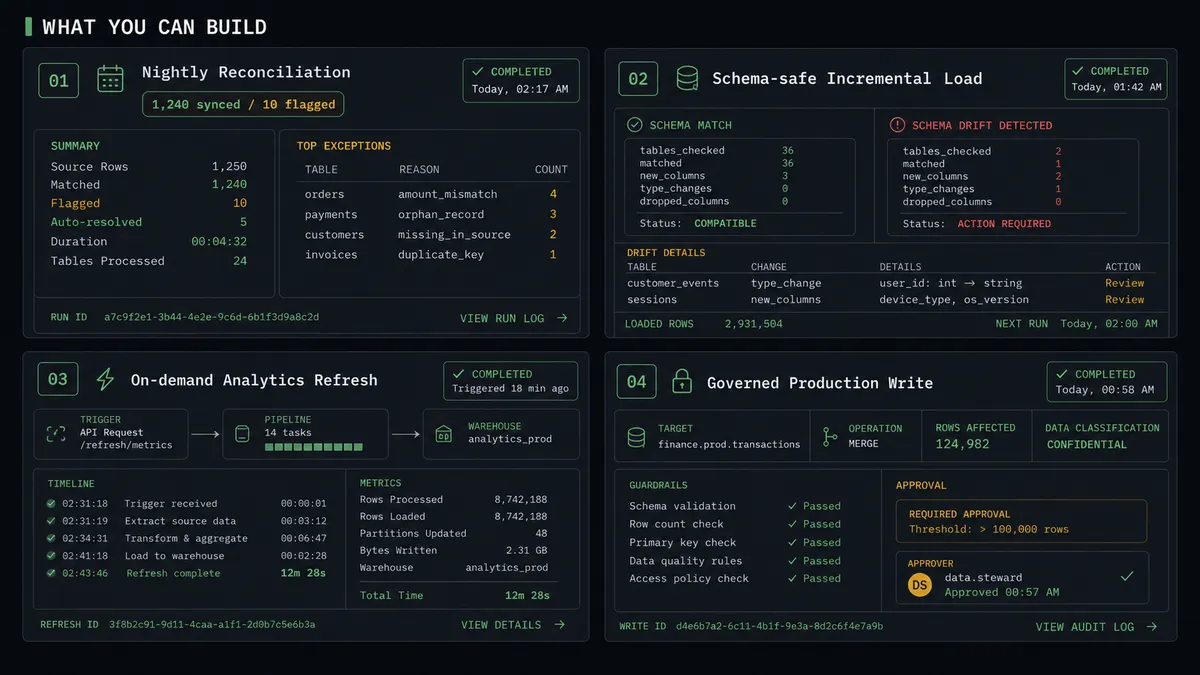Image resolution: width=1200 pixels, height=675 pixels.
Task: Click the COMPATIBLE status text
Action: click(x=725, y=223)
